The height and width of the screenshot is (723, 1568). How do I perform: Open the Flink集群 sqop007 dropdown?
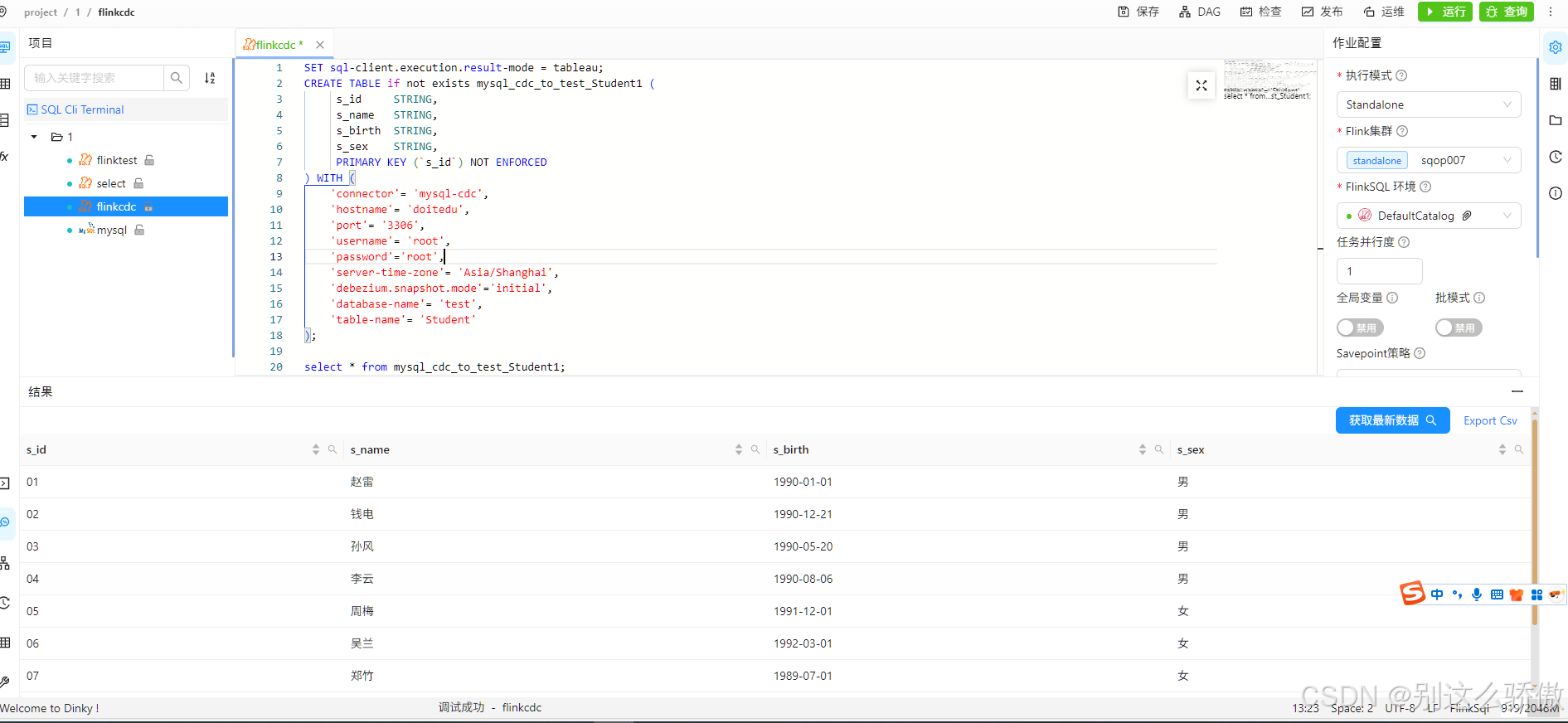coord(1429,160)
